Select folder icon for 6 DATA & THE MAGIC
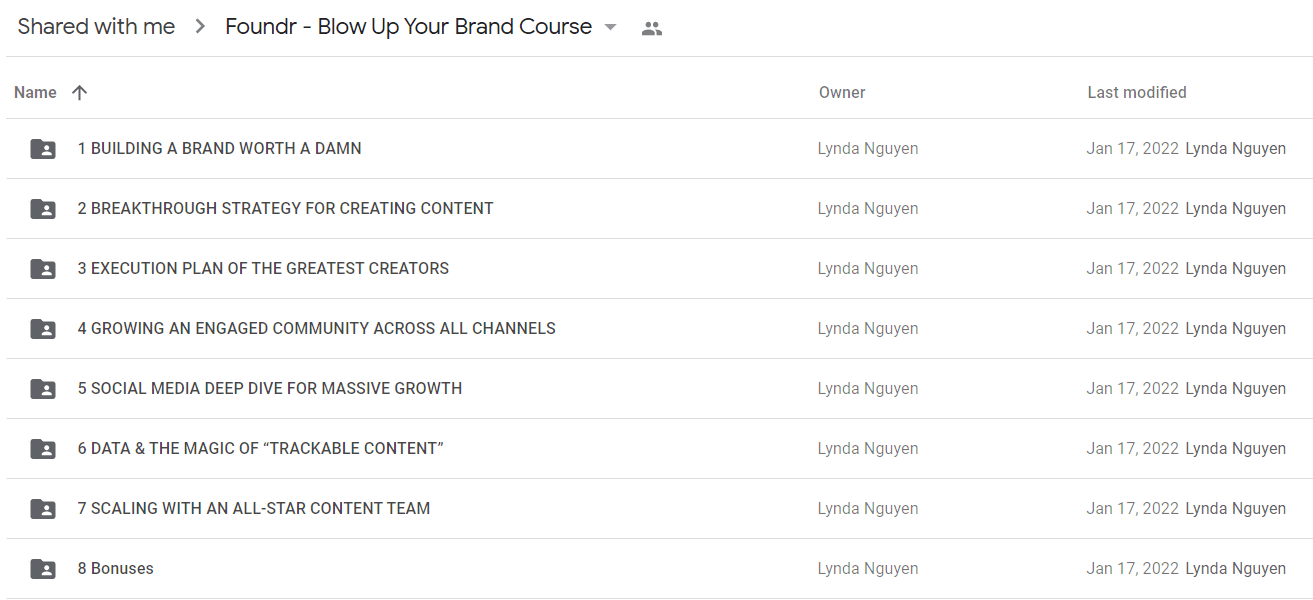The width and height of the screenshot is (1313, 600). pos(43,449)
